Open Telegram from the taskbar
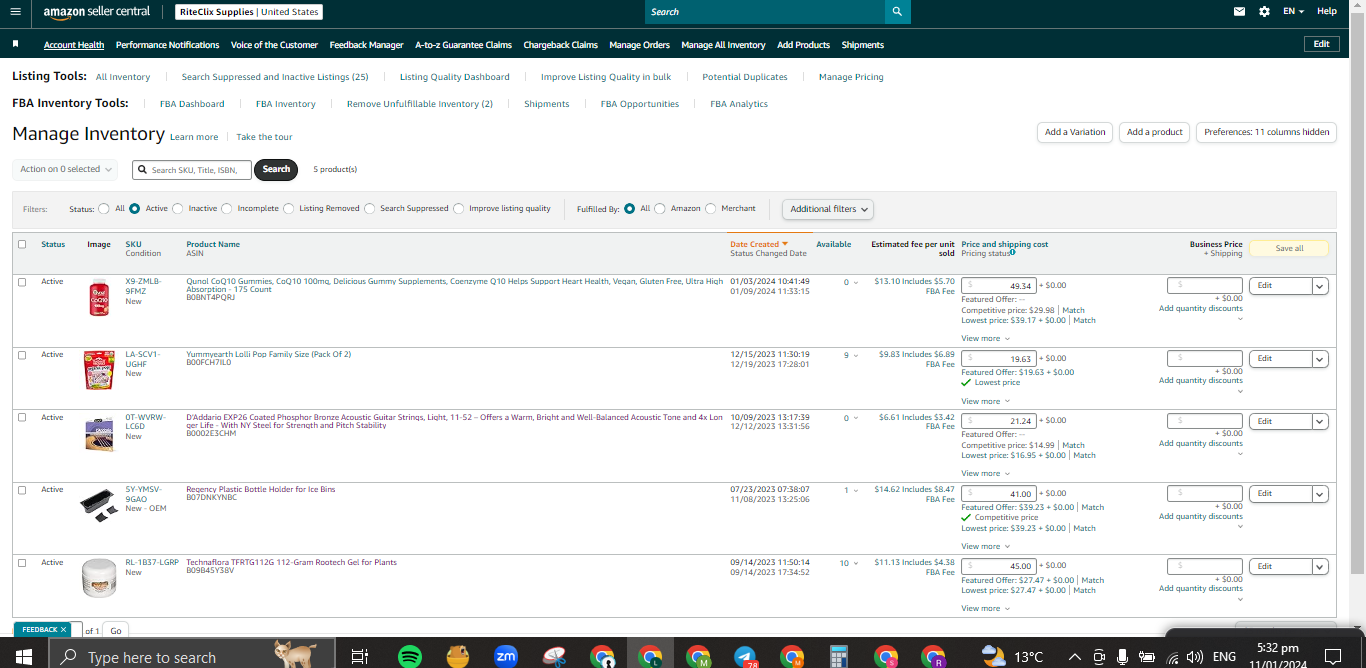Screen dimensions: 1366x668 [745, 657]
